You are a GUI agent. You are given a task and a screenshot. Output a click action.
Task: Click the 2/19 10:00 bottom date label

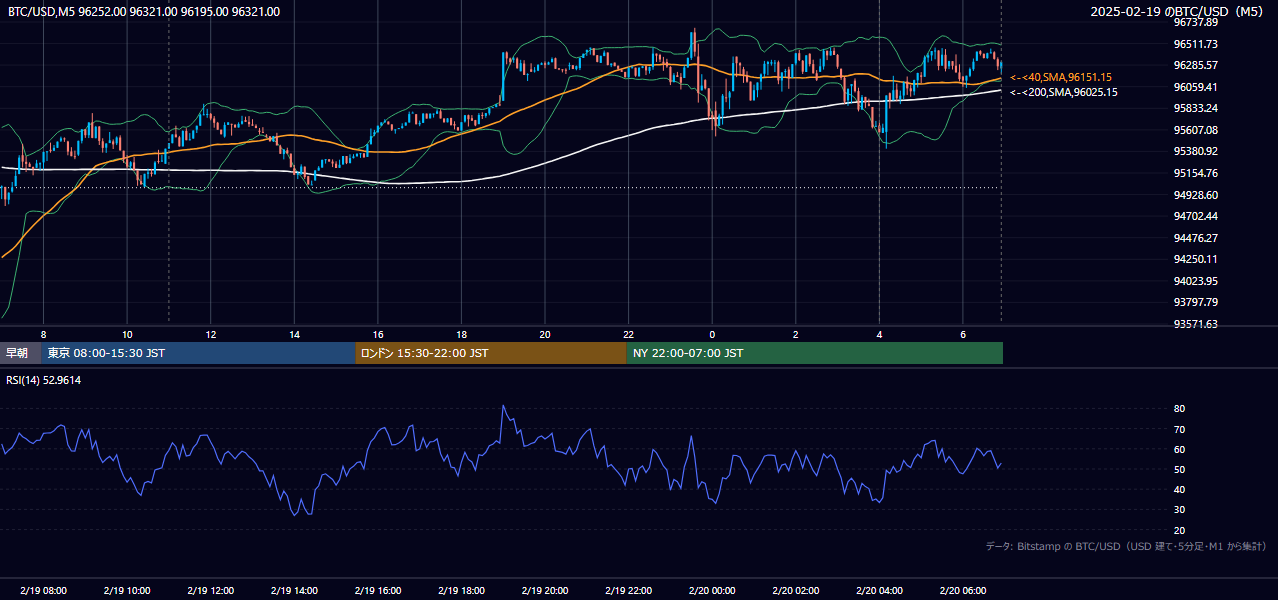[127, 591]
